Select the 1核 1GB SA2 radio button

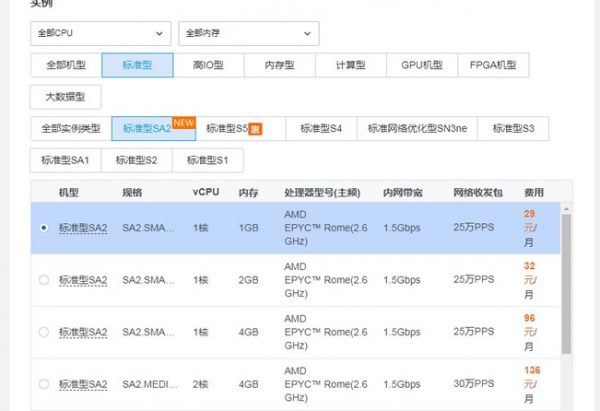[x=43, y=228]
